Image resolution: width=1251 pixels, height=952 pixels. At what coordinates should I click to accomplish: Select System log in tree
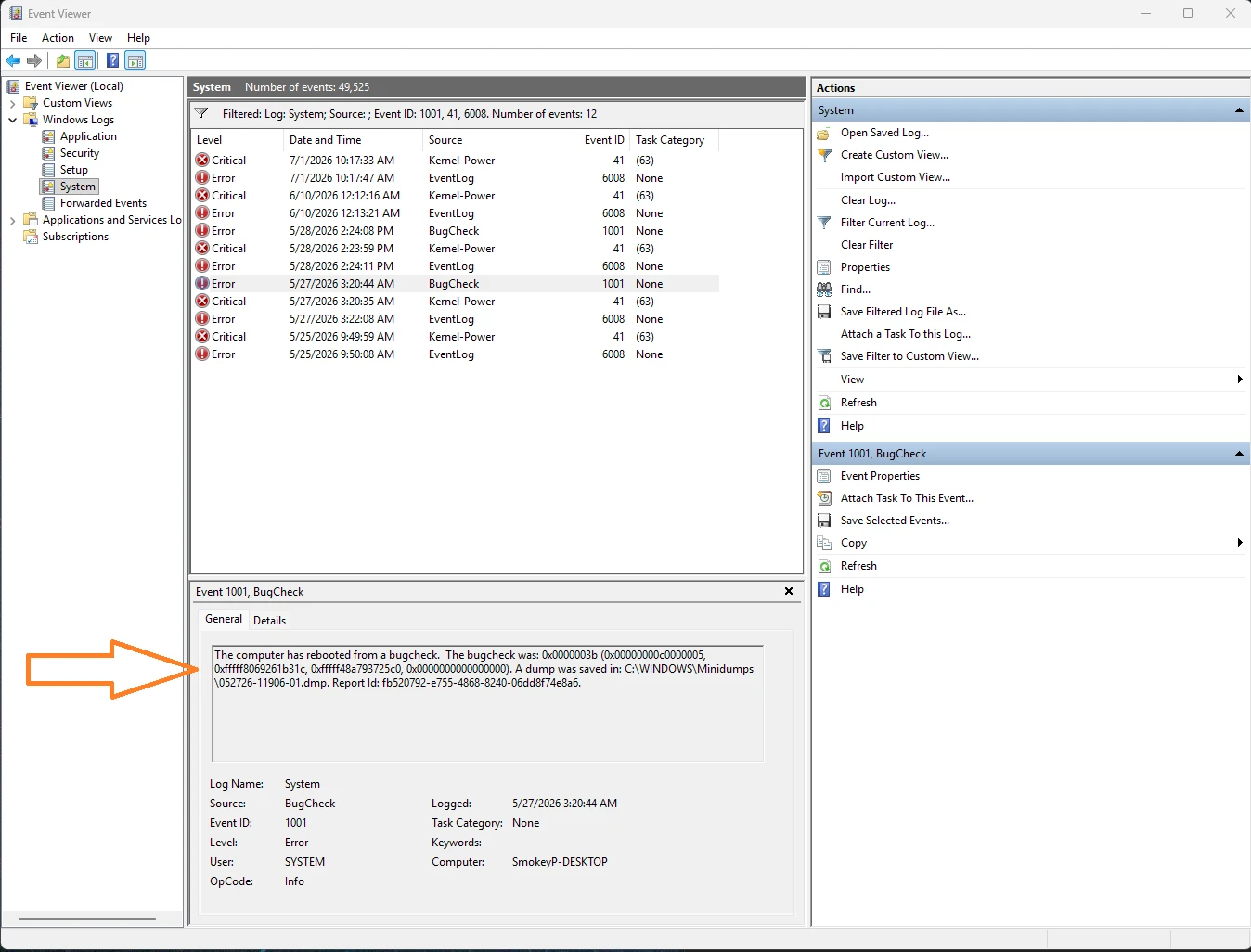pyautogui.click(x=78, y=187)
